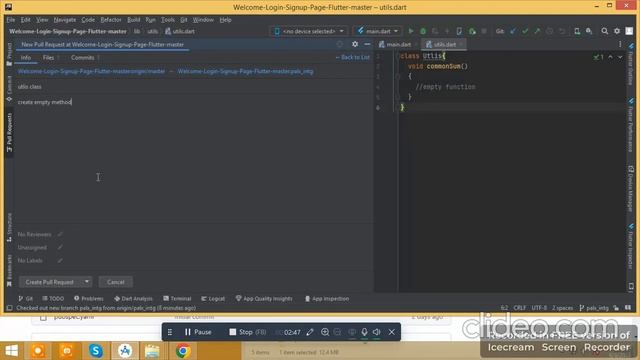The height and width of the screenshot is (360, 640).
Task: Click the Back to List link
Action: (x=353, y=58)
